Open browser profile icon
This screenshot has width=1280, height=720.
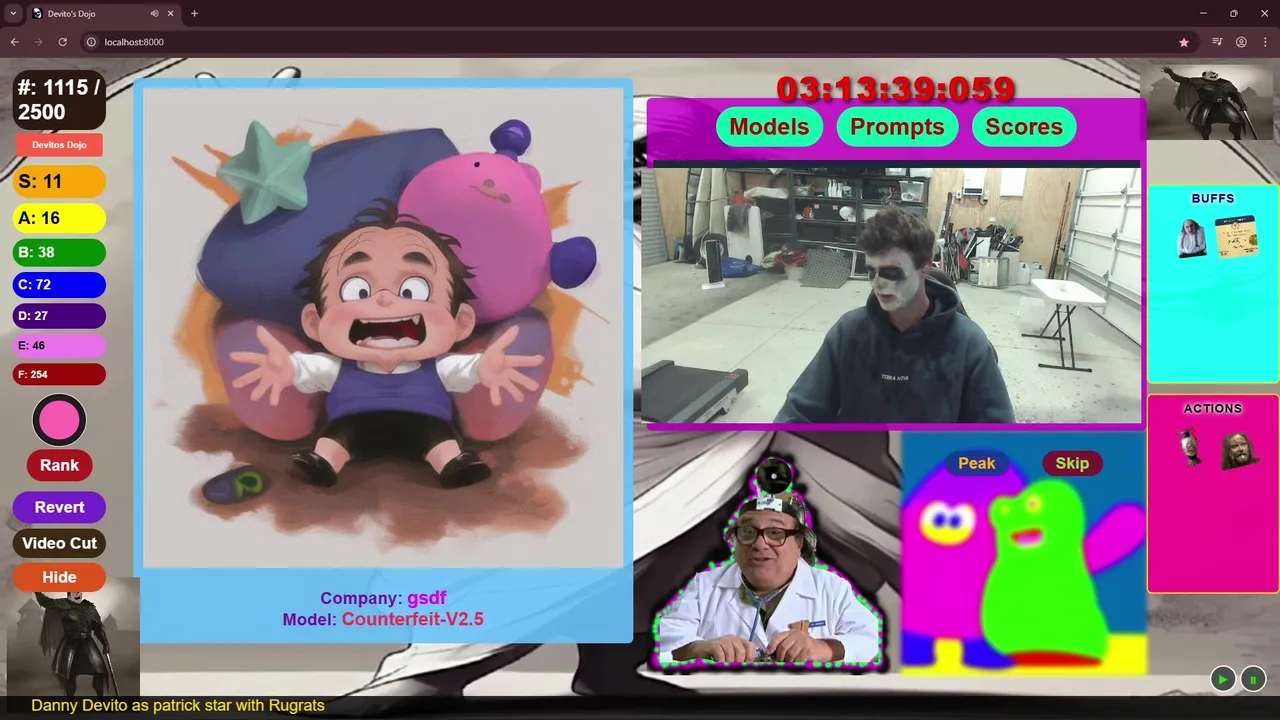click(x=1241, y=42)
